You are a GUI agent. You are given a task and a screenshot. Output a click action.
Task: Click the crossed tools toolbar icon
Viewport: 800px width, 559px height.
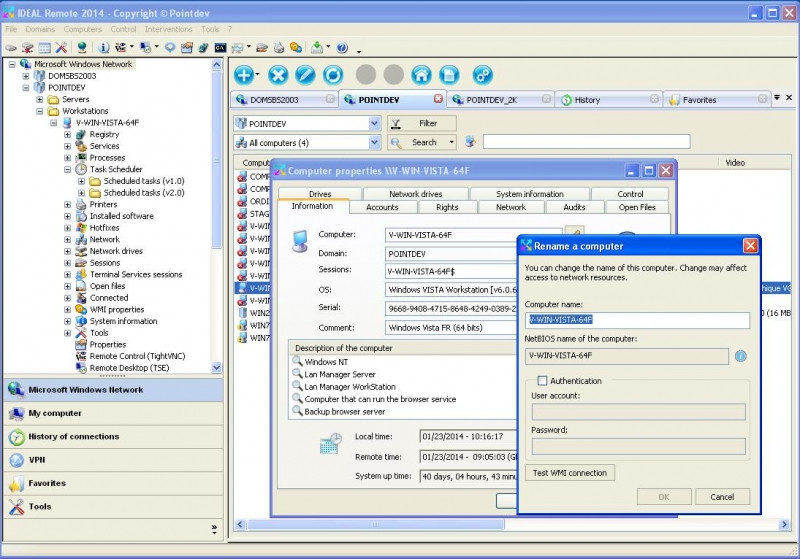coord(61,48)
